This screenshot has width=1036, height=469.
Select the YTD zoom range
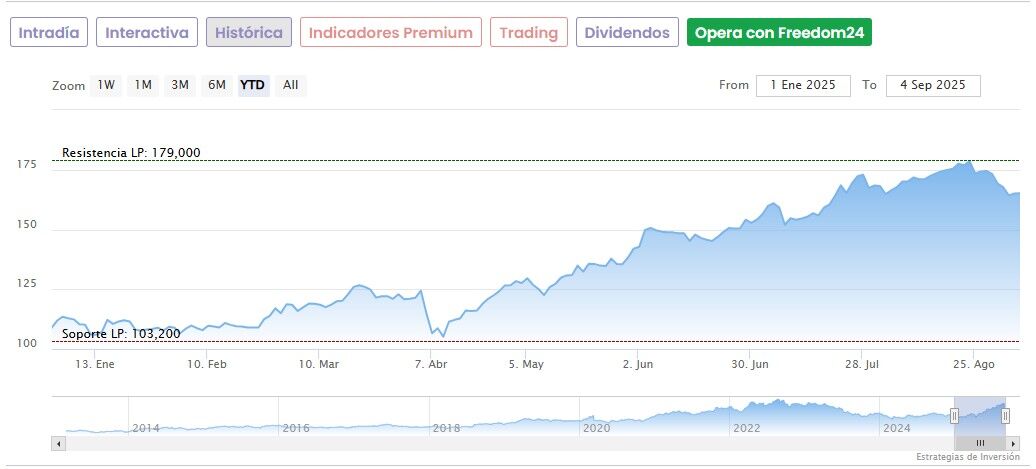point(253,85)
